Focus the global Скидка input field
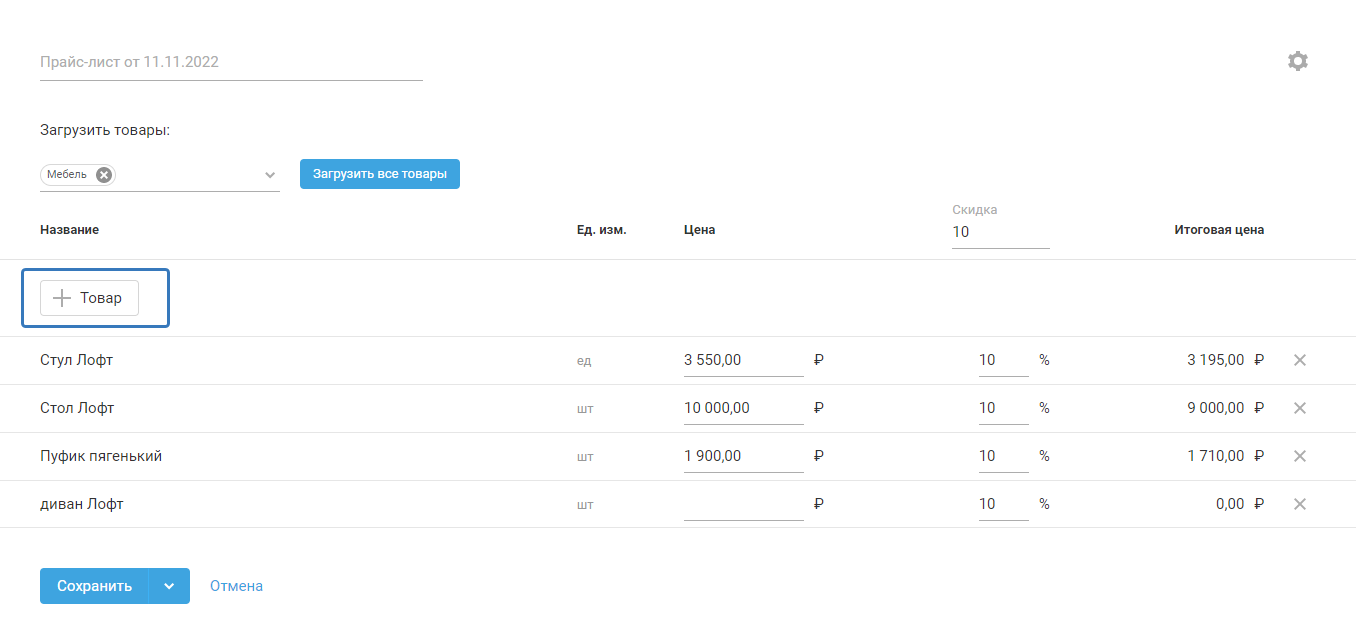Screen dimensions: 1356x635 pos(1000,232)
